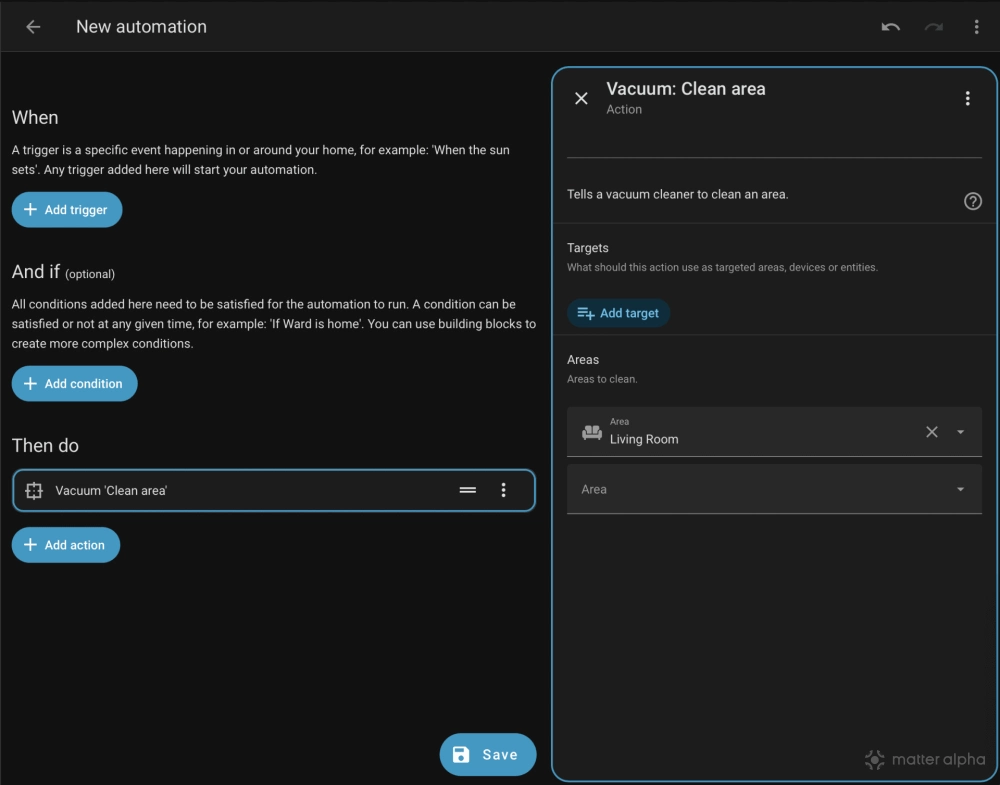The height and width of the screenshot is (785, 1000).
Task: Click the redo icon in the top toolbar
Action: tap(933, 26)
